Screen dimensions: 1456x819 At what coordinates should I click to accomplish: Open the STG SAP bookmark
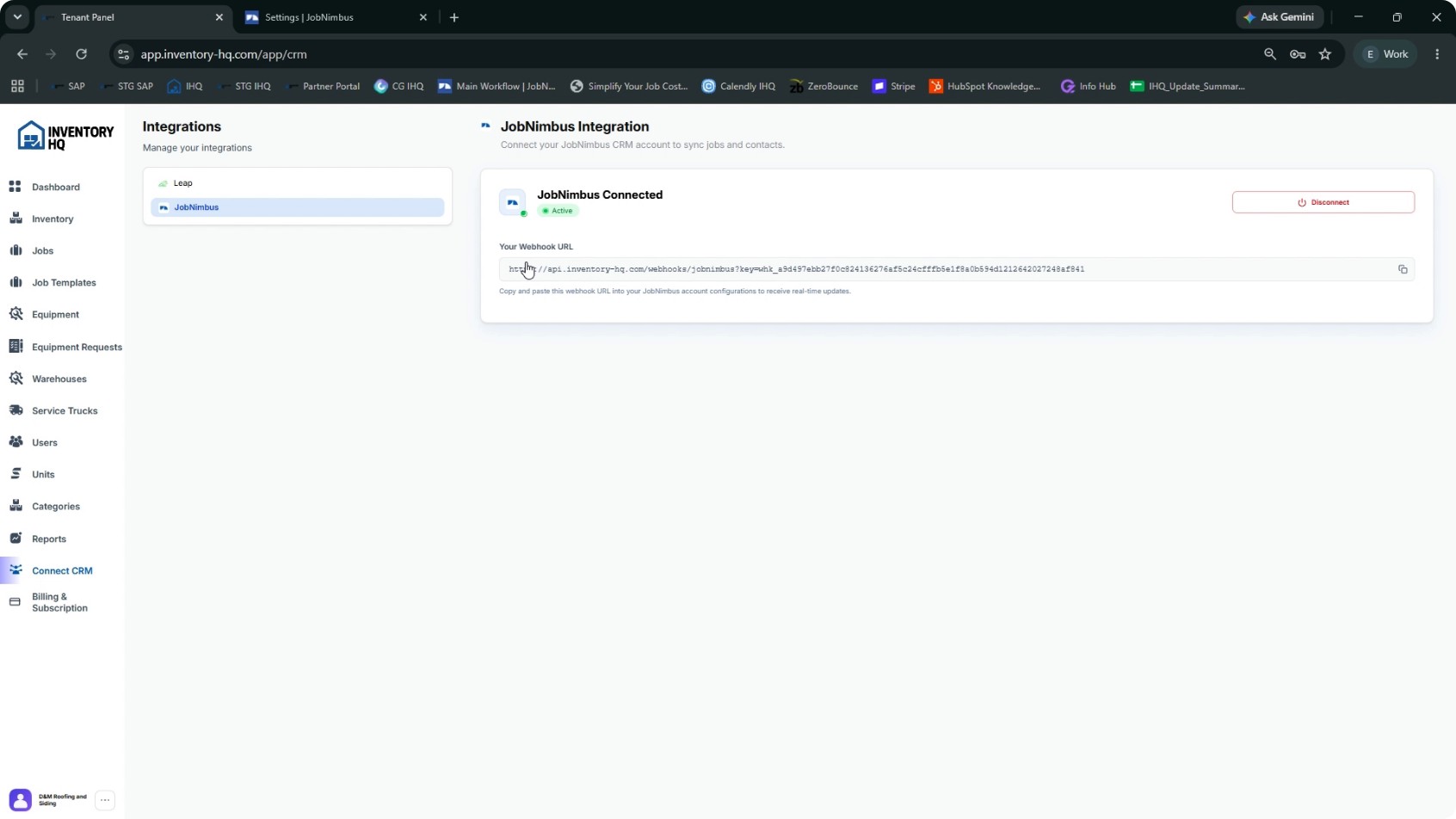point(126,86)
